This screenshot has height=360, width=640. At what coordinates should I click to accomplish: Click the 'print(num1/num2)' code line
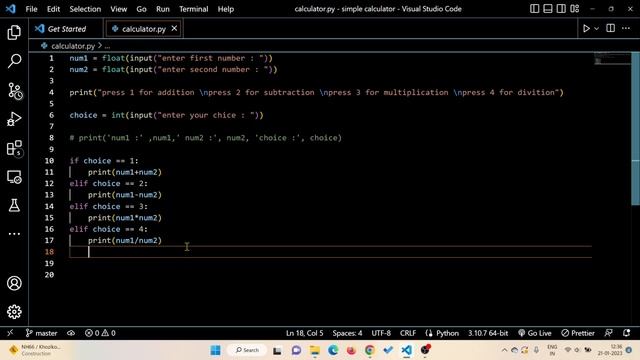[125, 240]
